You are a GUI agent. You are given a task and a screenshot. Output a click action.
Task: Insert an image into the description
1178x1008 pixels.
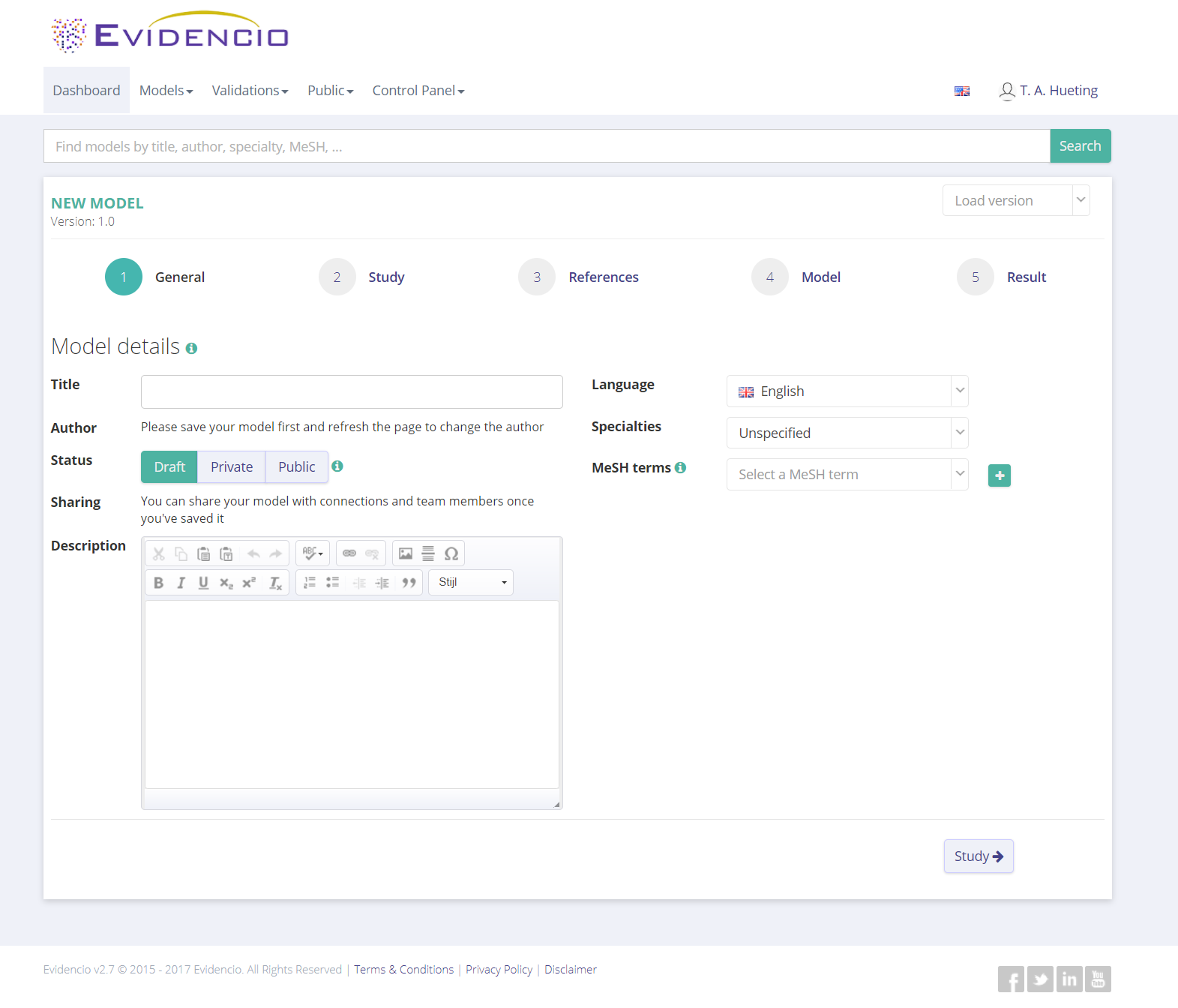pos(406,553)
